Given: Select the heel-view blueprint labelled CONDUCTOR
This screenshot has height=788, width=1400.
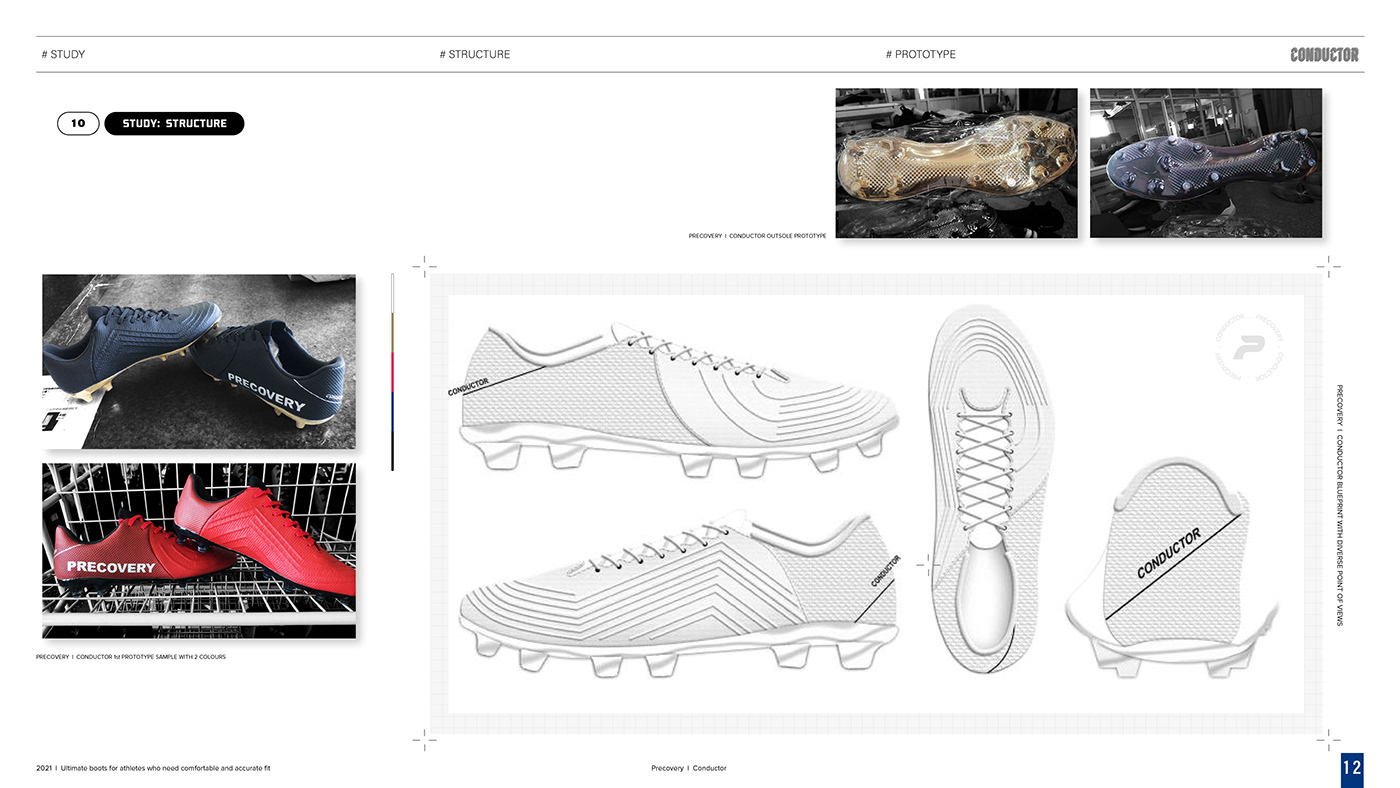Looking at the screenshot, I should click(x=1172, y=569).
